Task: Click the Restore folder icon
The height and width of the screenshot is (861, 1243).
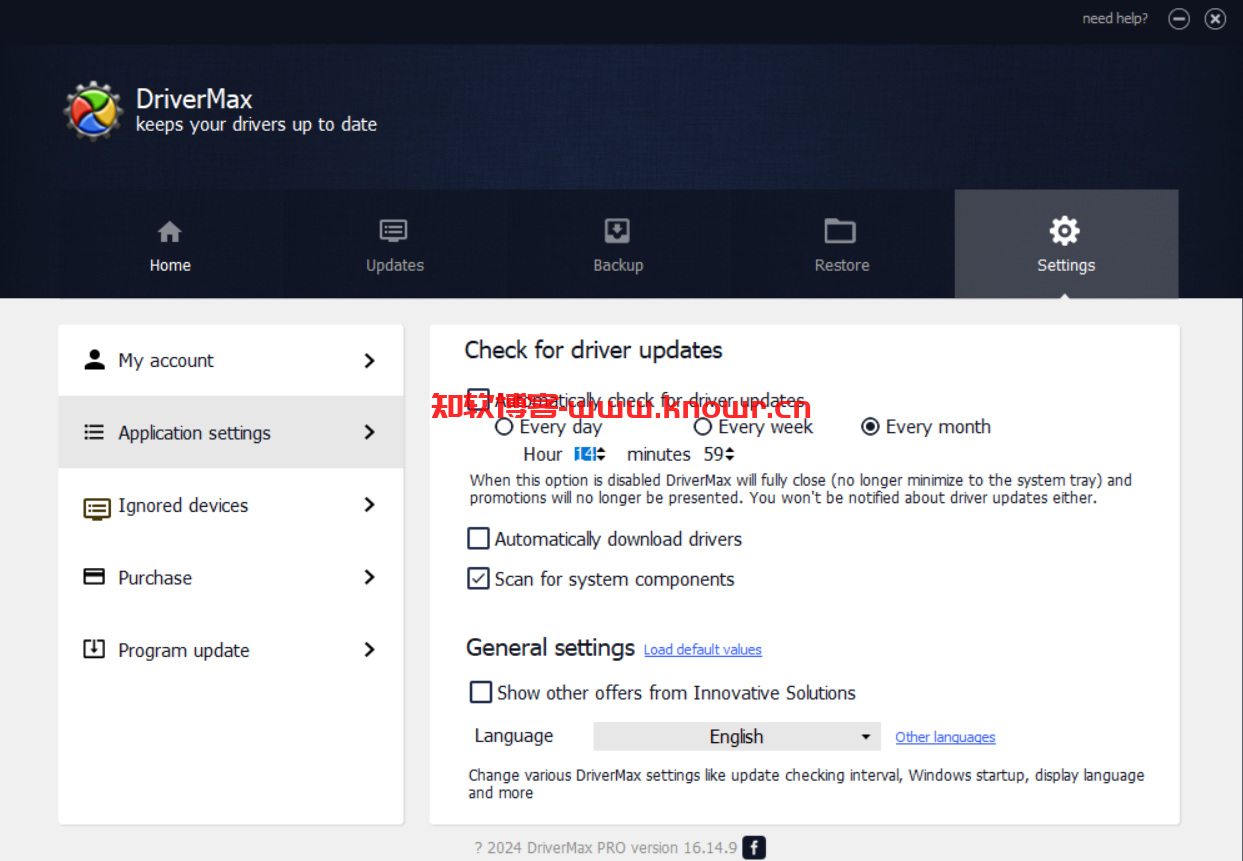Action: click(840, 231)
